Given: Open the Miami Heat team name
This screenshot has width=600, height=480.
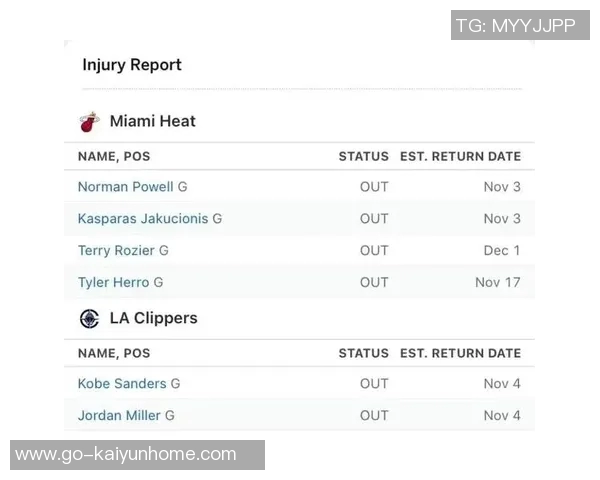Looking at the screenshot, I should click(152, 122).
